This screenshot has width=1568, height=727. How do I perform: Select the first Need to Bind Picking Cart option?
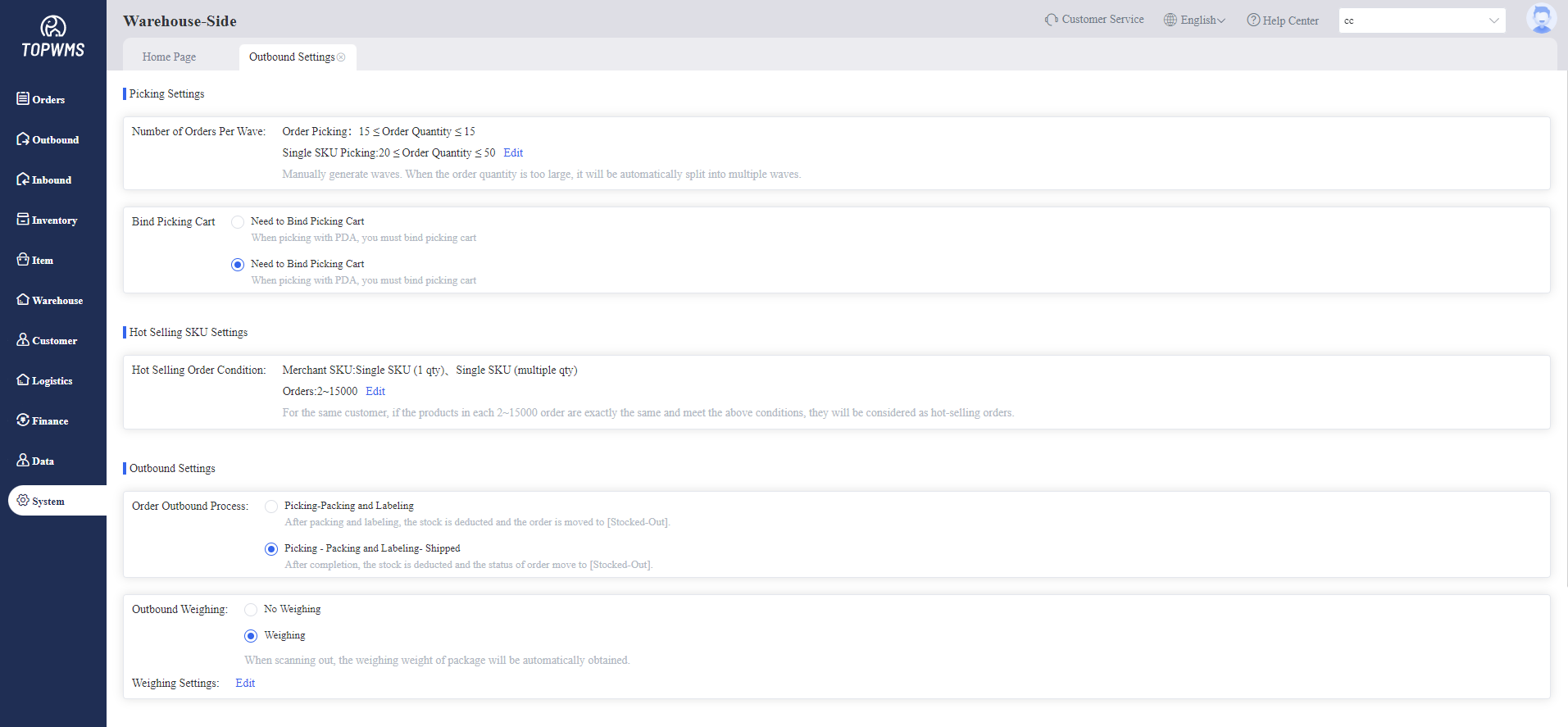click(x=238, y=222)
